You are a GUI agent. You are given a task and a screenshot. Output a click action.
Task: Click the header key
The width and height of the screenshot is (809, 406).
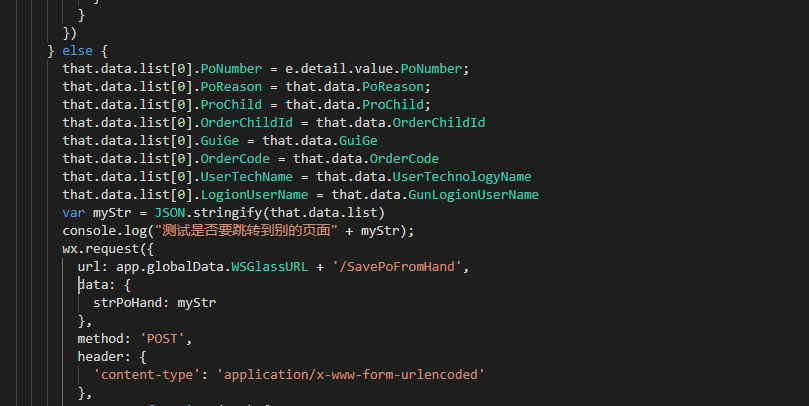tap(102, 356)
